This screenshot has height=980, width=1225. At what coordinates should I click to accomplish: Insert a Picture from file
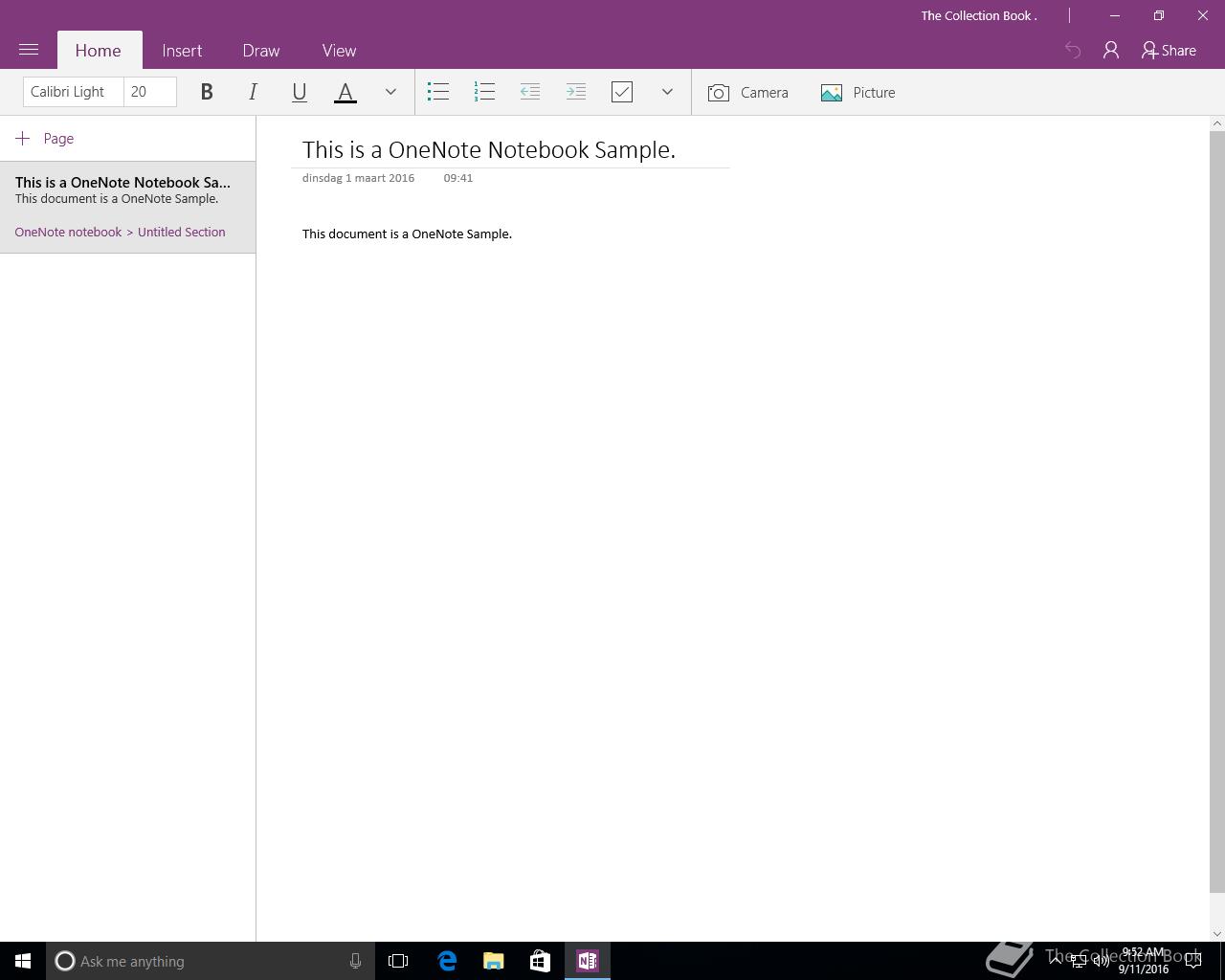[858, 93]
